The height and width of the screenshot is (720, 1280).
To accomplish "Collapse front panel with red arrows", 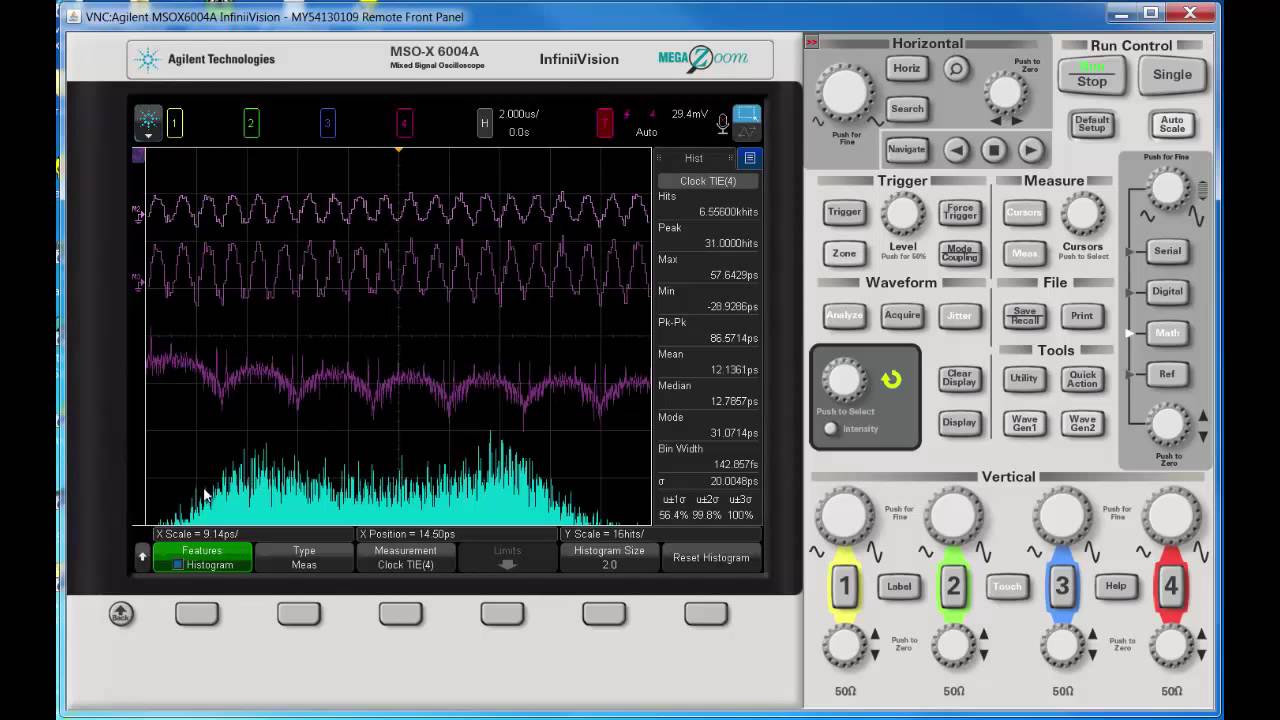I will 812,42.
